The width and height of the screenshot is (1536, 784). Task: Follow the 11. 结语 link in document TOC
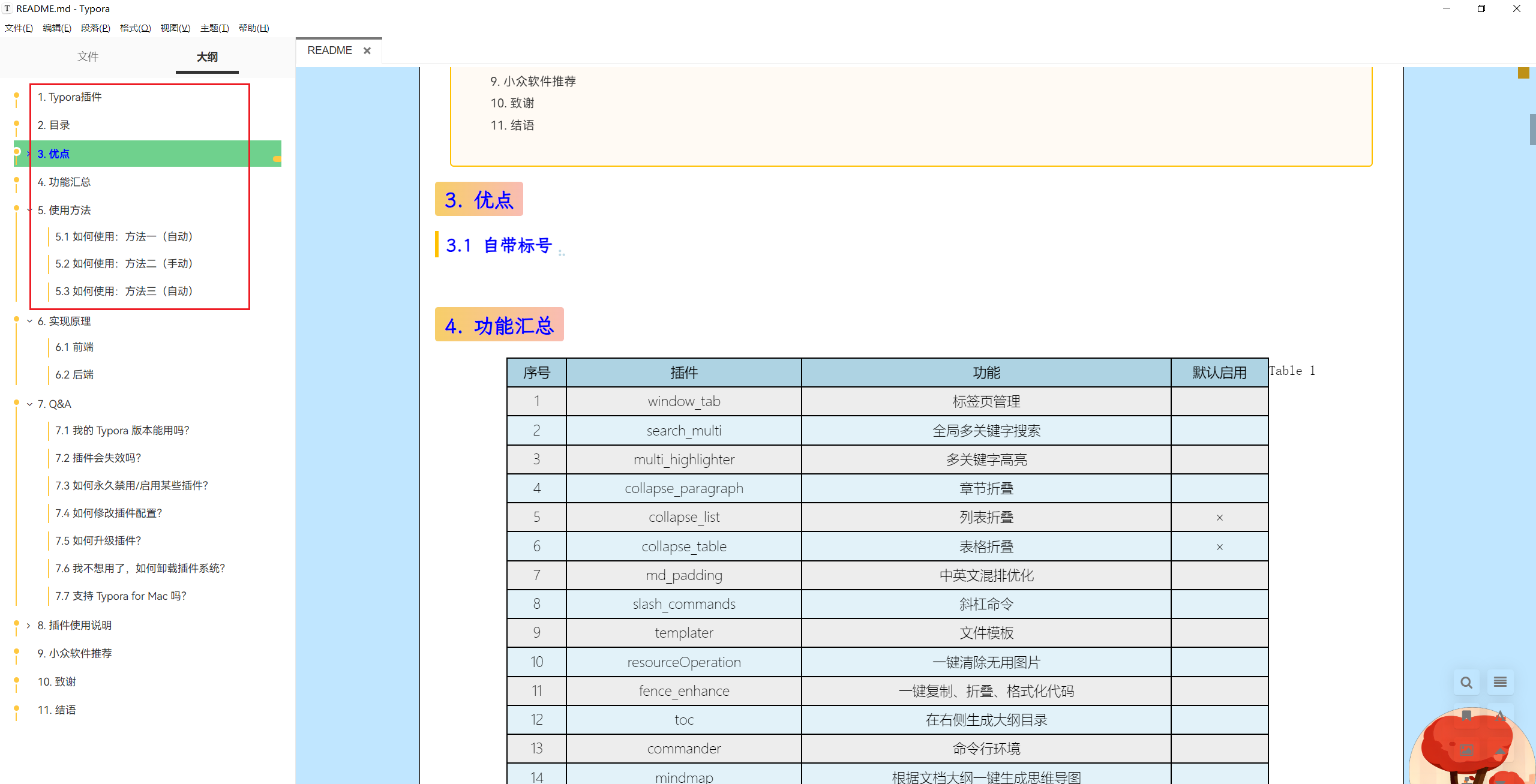click(512, 125)
